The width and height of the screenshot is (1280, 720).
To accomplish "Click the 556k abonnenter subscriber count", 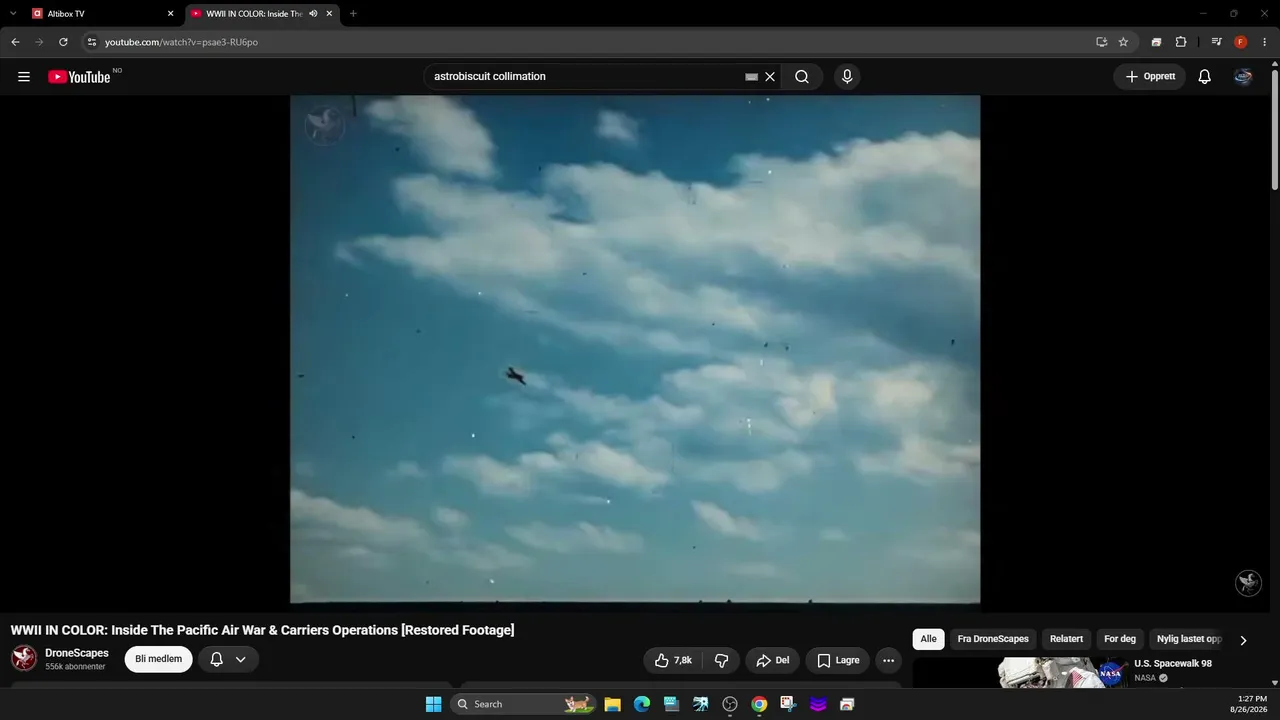I will click(75, 667).
